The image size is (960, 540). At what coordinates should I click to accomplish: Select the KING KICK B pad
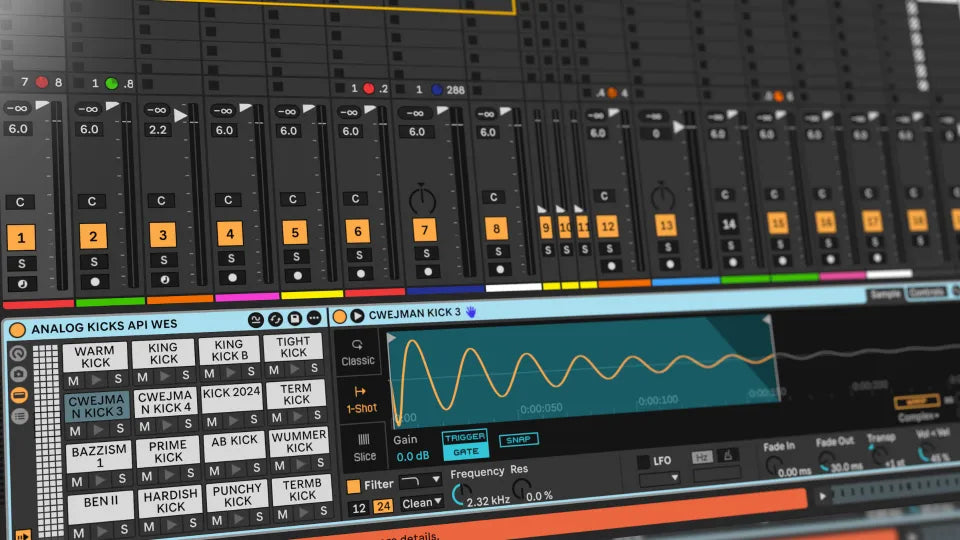point(228,350)
